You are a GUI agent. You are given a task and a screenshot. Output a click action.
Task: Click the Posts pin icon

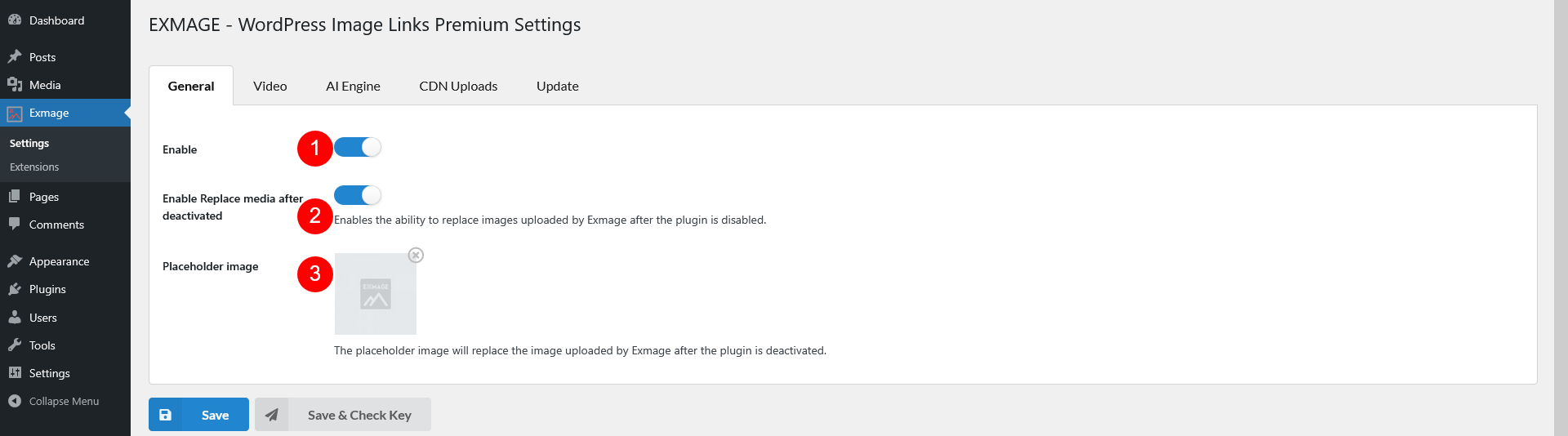tap(15, 57)
